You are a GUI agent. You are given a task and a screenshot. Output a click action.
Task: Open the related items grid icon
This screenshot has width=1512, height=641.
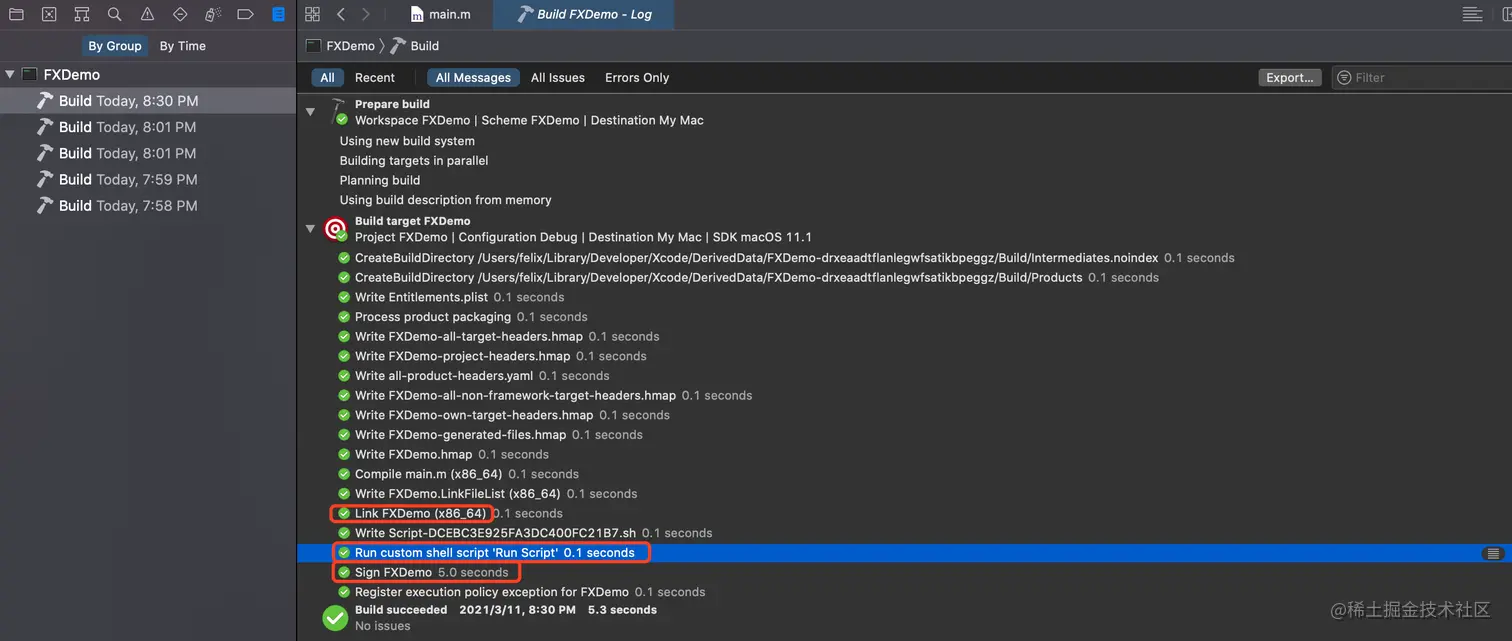(312, 14)
